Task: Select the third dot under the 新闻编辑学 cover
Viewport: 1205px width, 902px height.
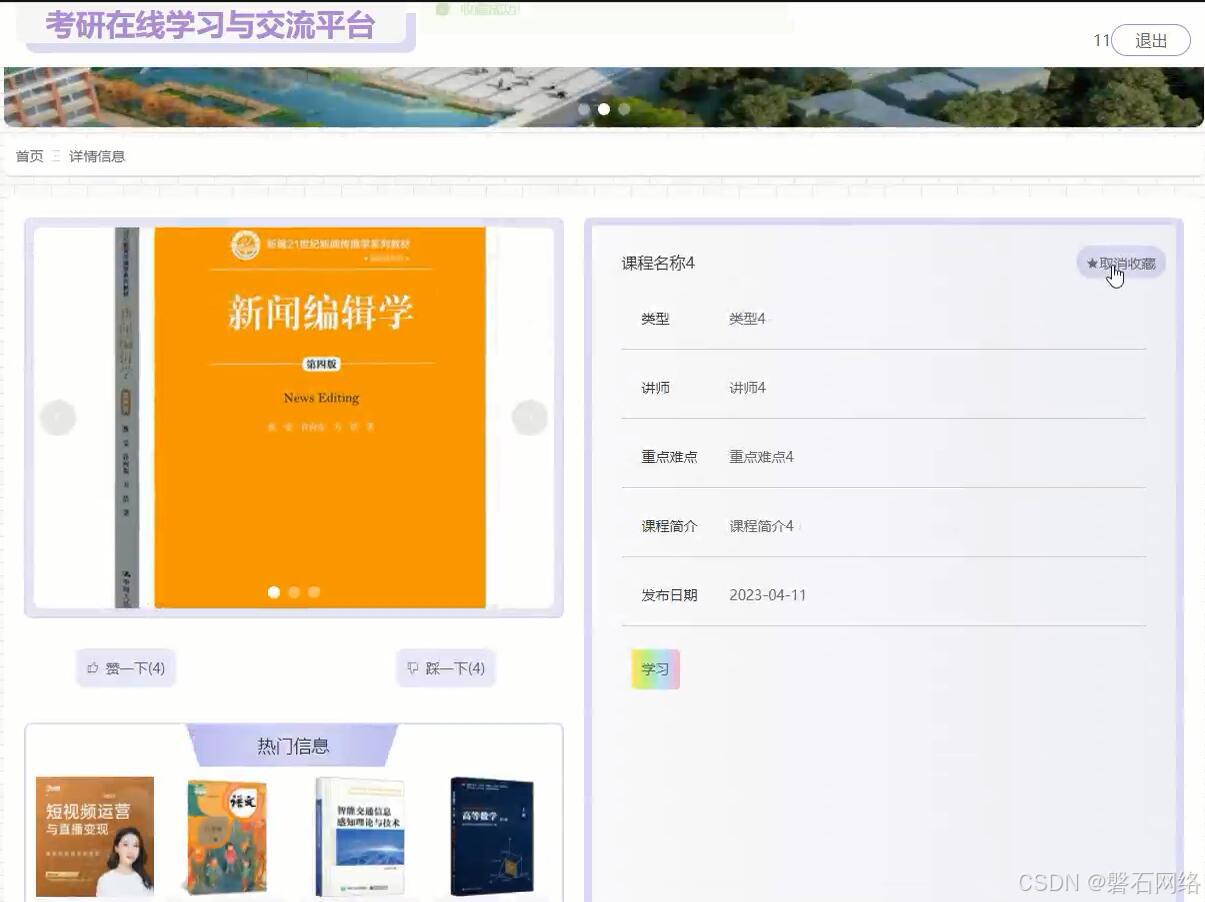Action: point(314,592)
